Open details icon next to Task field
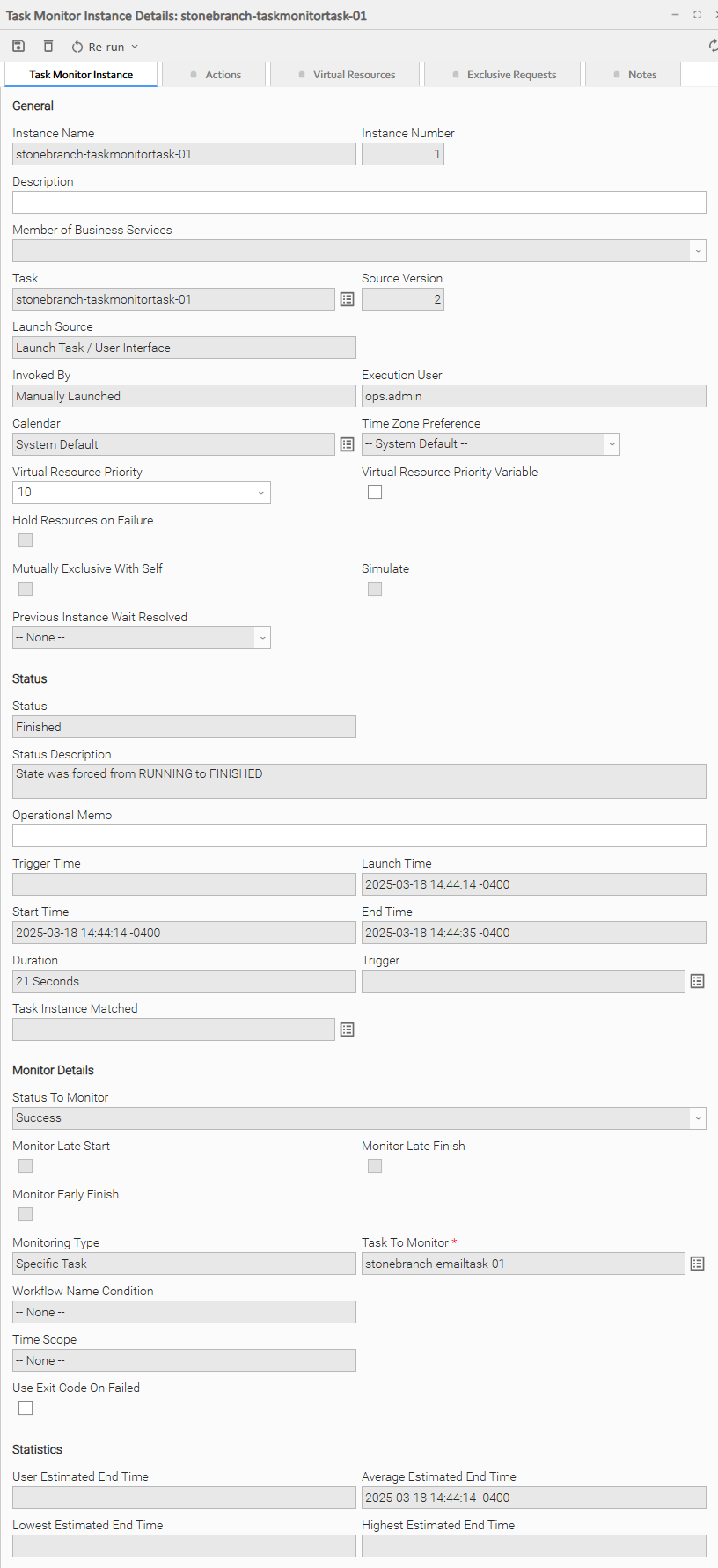The image size is (718, 1568). pyautogui.click(x=348, y=300)
